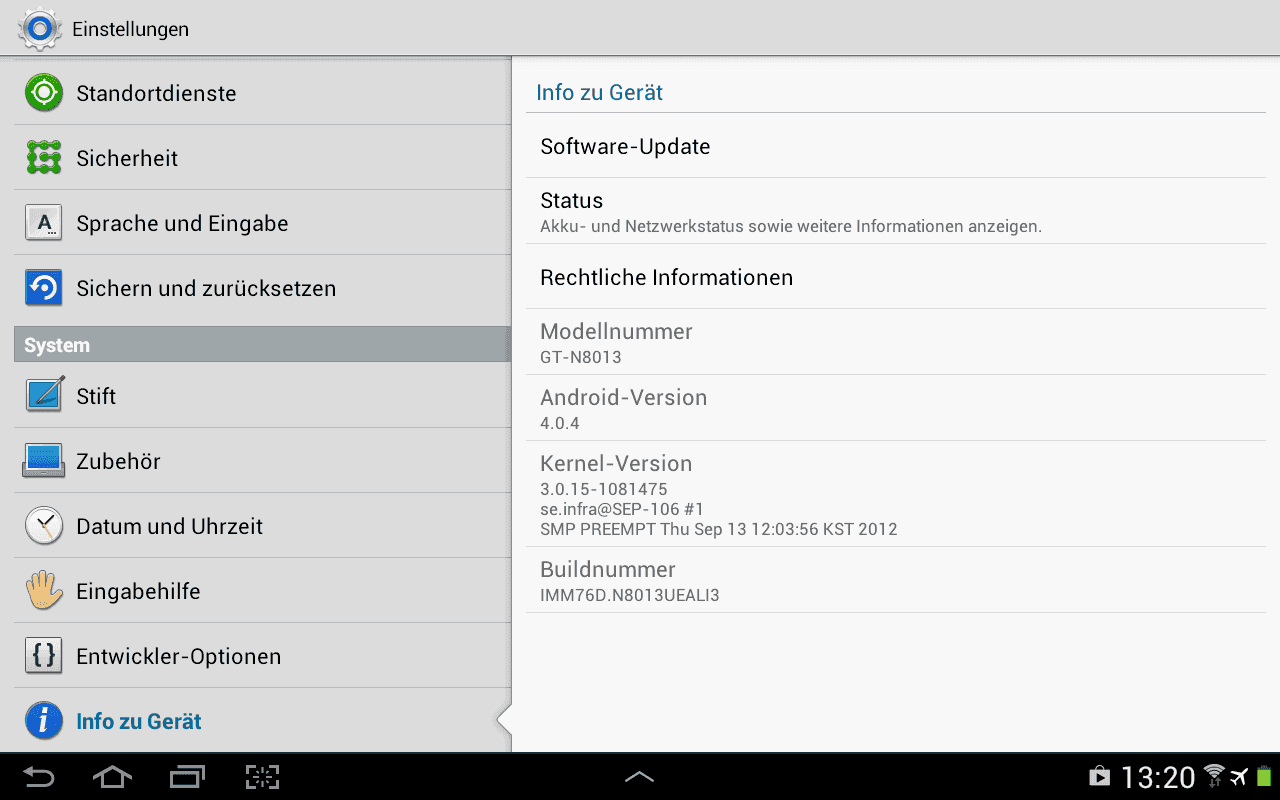Viewport: 1280px width, 800px height.
Task: Open Standortdienste via its green target icon
Action: click(44, 93)
